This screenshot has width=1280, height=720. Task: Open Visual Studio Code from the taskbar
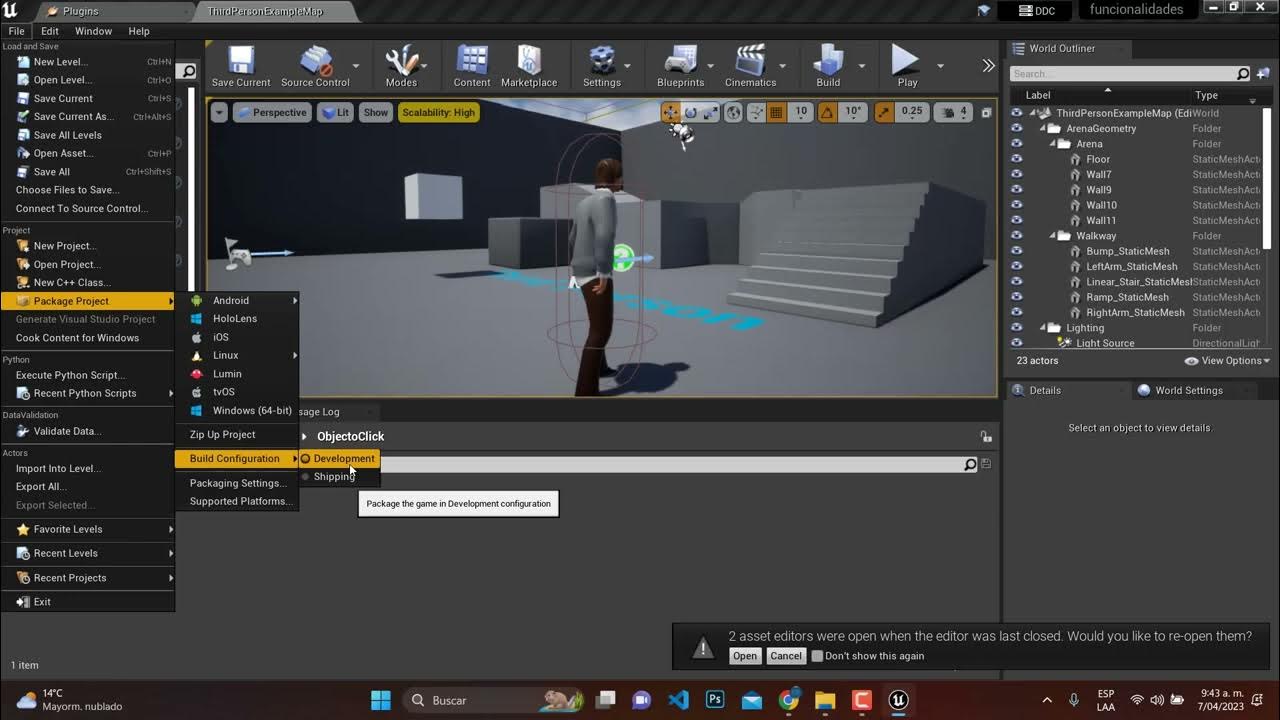click(678, 700)
